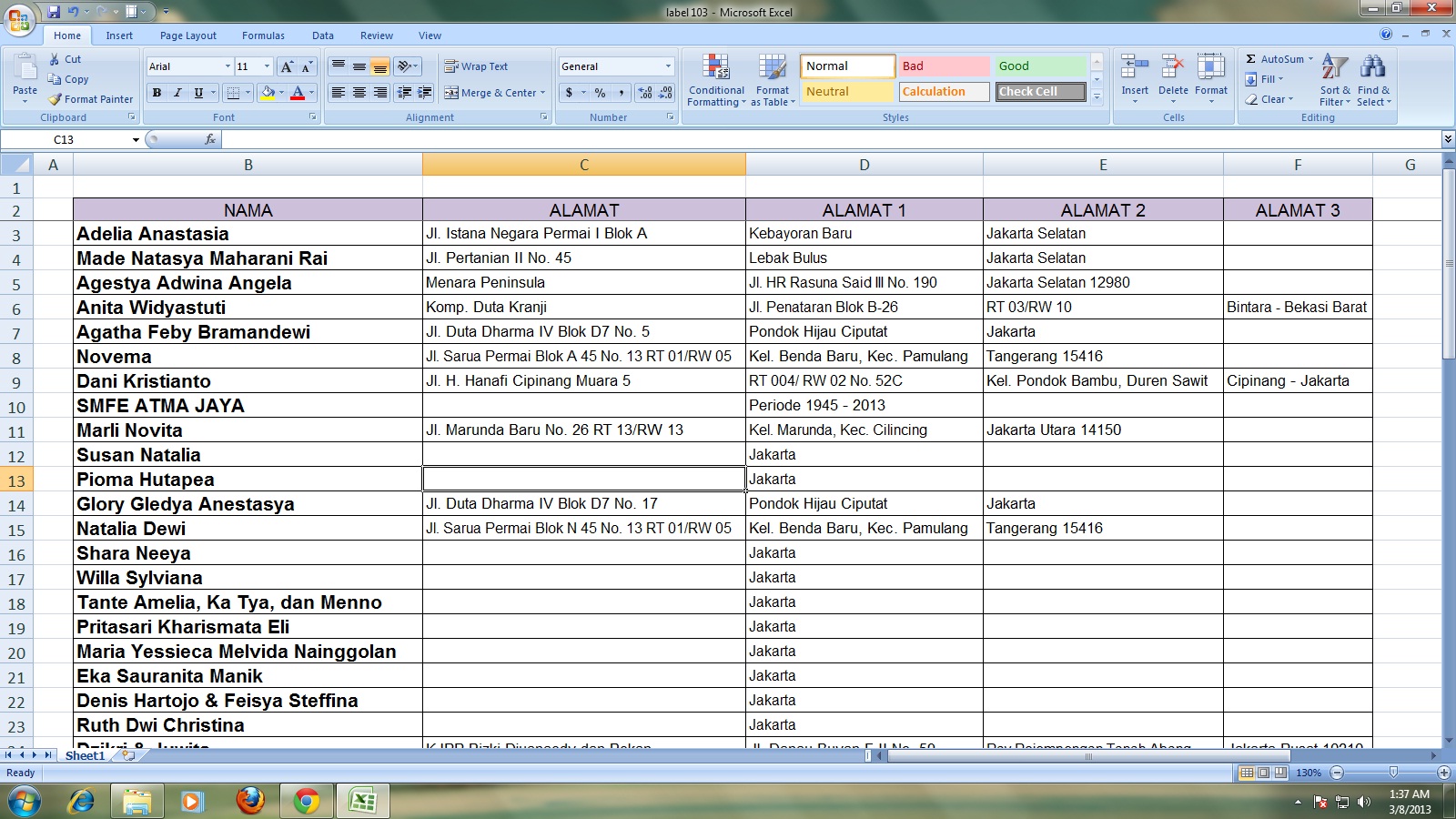Click the Insert Function fx icon
1456x819 pixels.
pyautogui.click(x=210, y=139)
